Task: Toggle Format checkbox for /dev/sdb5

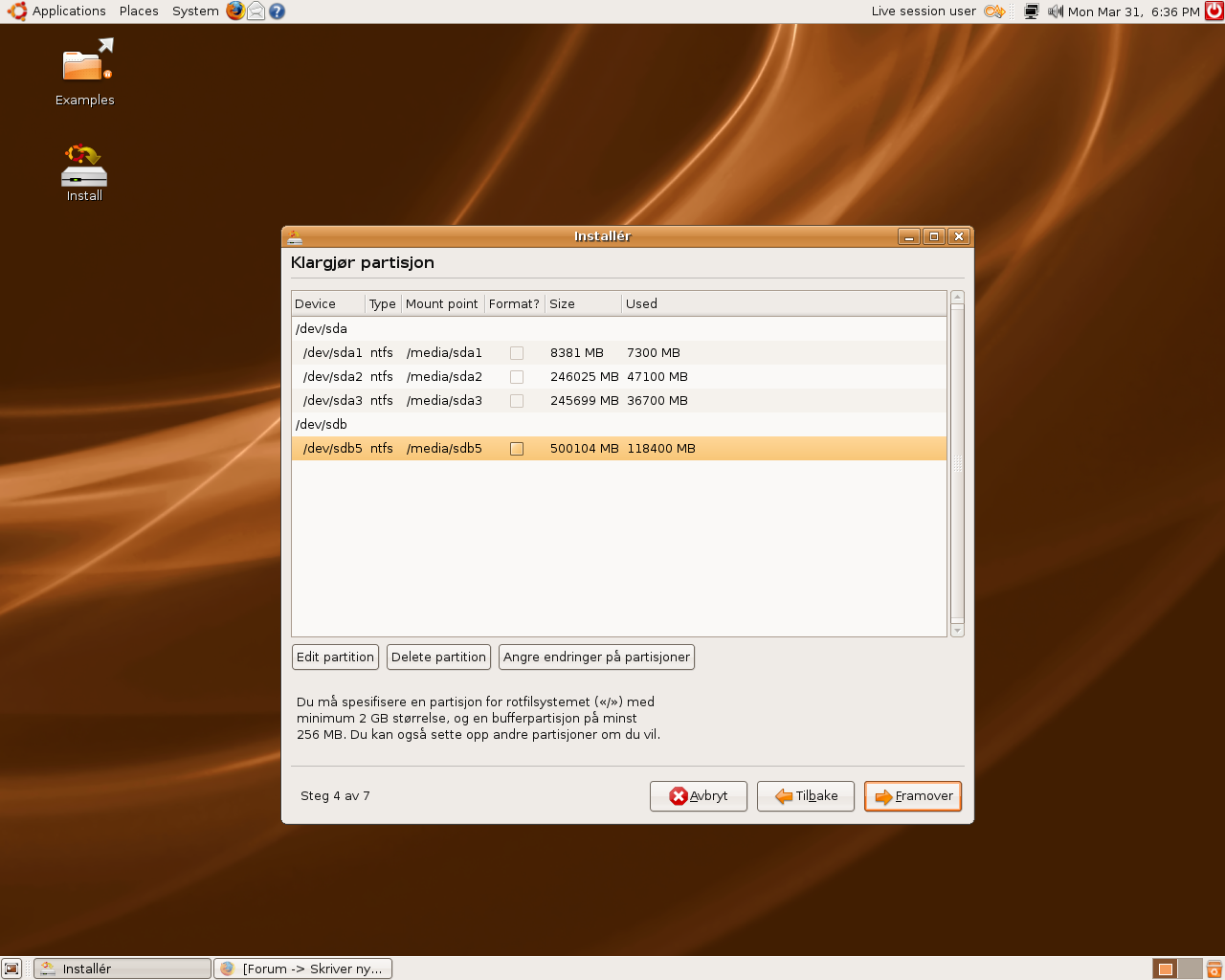Action: tap(517, 449)
